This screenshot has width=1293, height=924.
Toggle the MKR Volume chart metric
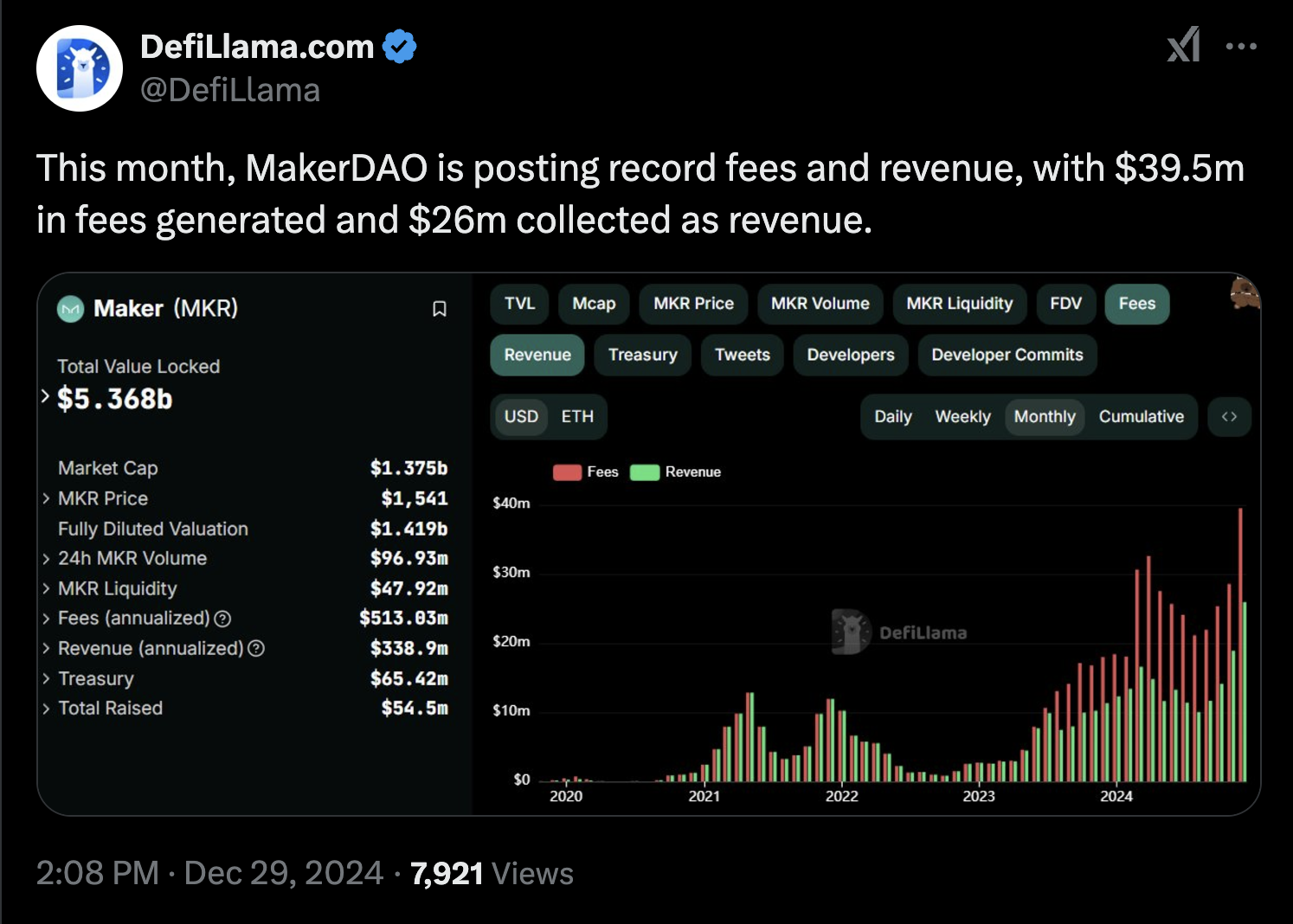click(x=820, y=304)
